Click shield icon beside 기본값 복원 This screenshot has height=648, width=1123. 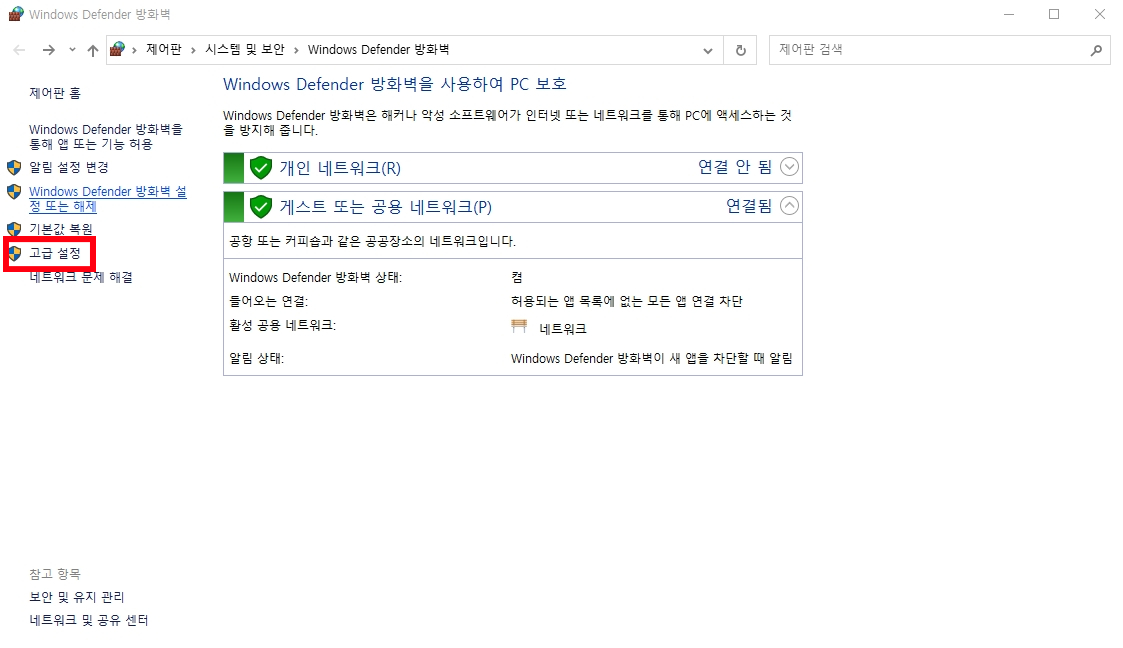tap(14, 229)
